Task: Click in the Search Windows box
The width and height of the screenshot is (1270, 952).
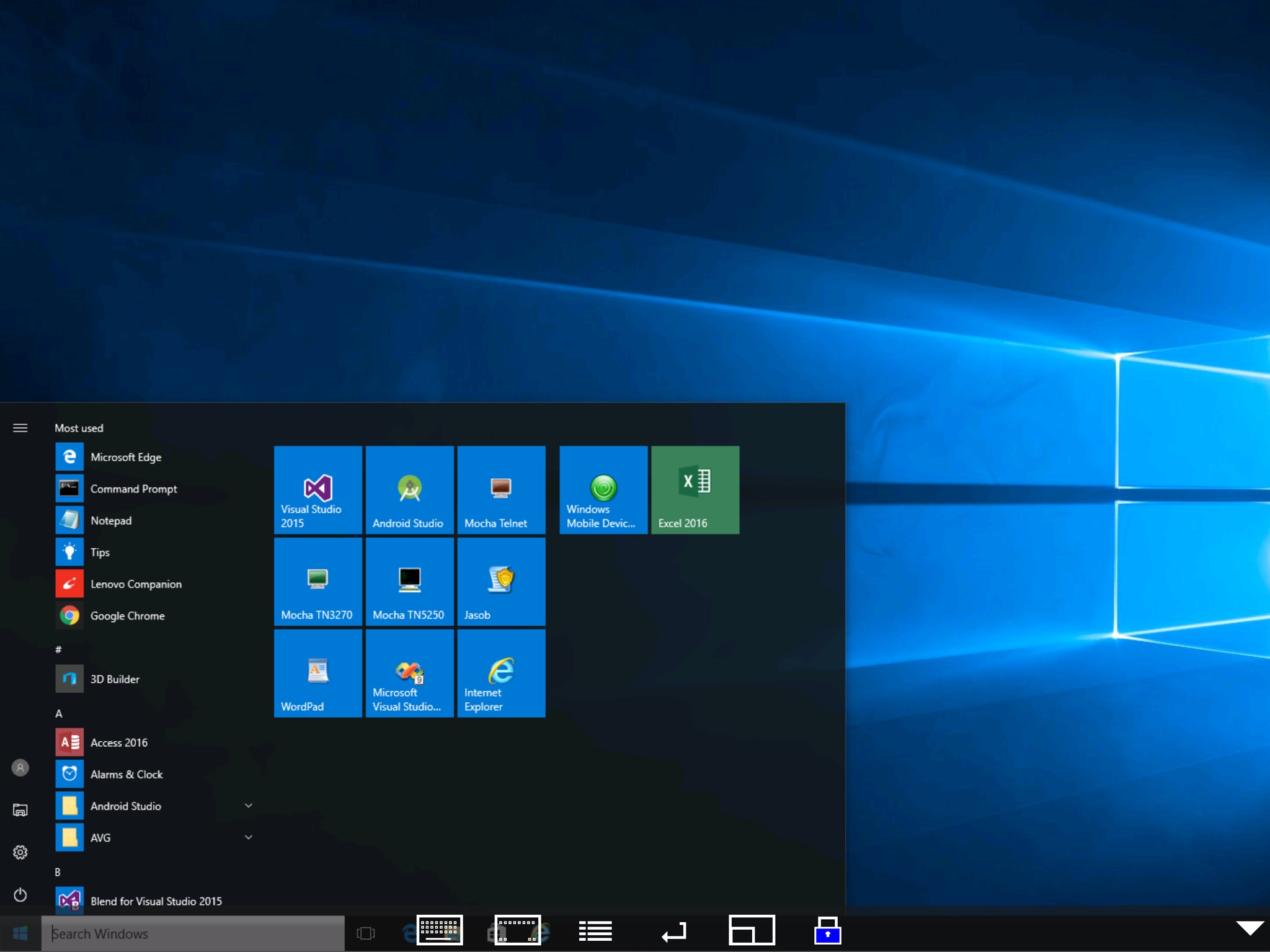Action: coord(193,933)
